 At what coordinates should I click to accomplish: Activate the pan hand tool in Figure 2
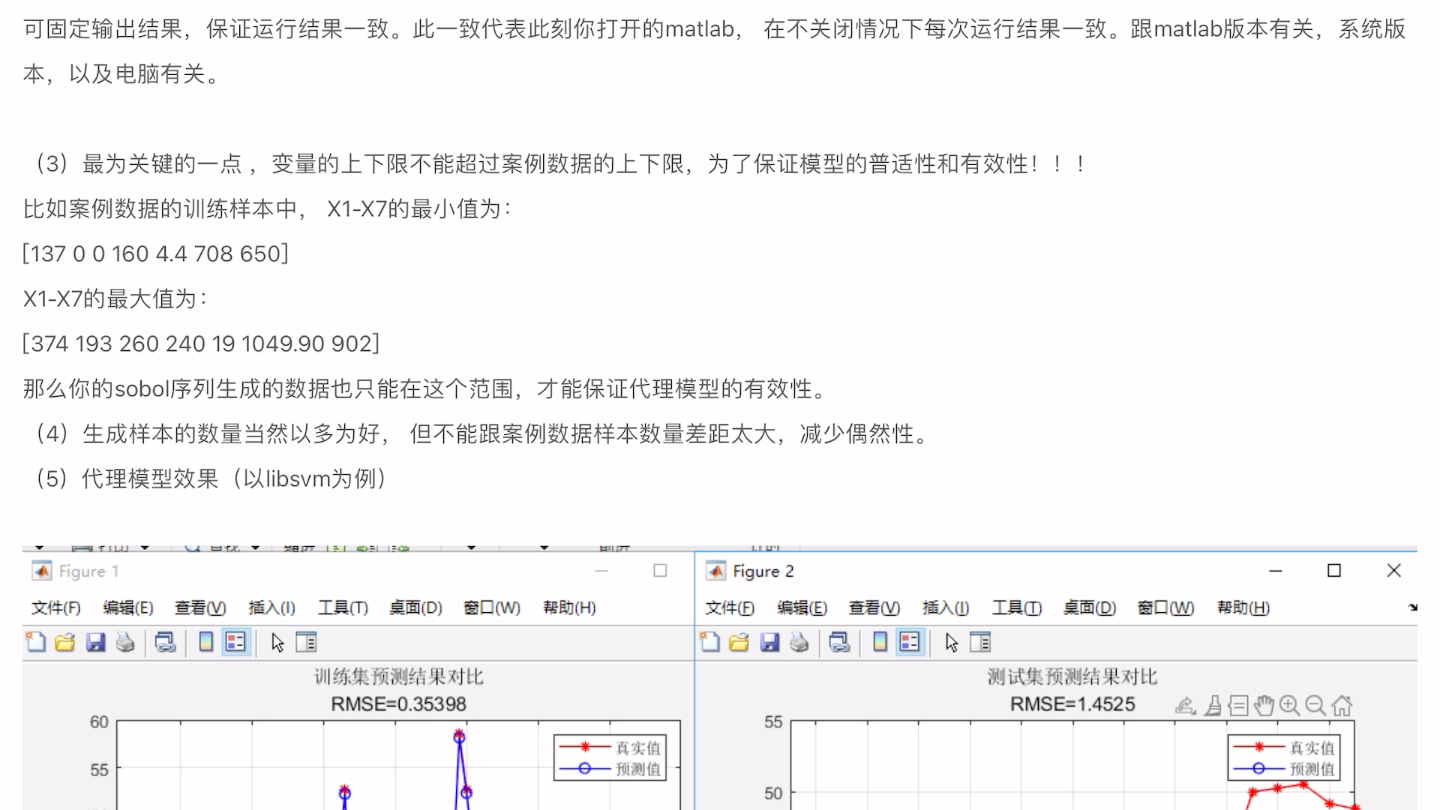(x=1263, y=705)
